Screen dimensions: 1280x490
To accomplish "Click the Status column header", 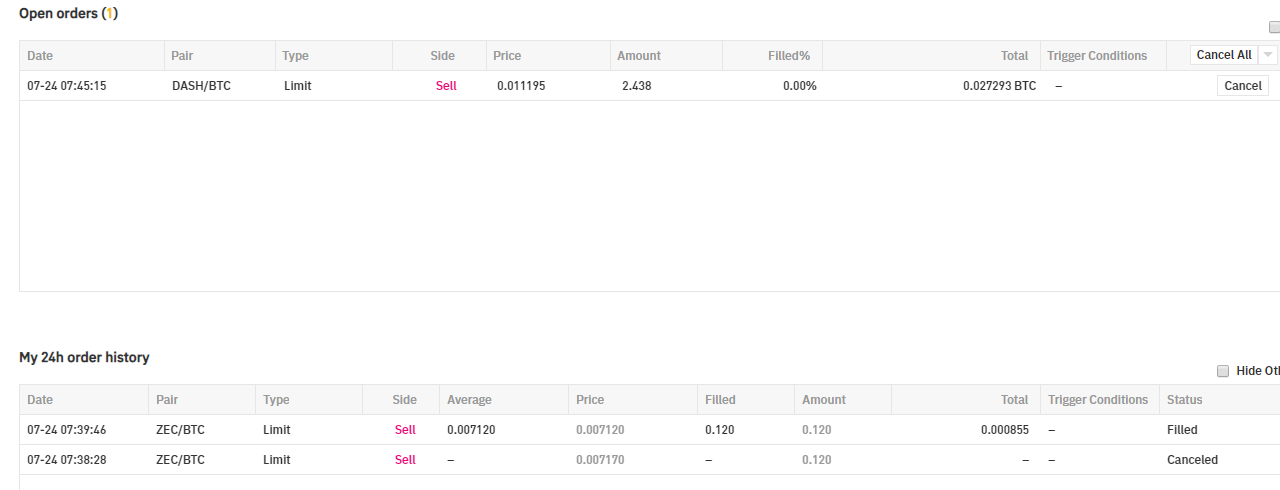I will [1184, 400].
